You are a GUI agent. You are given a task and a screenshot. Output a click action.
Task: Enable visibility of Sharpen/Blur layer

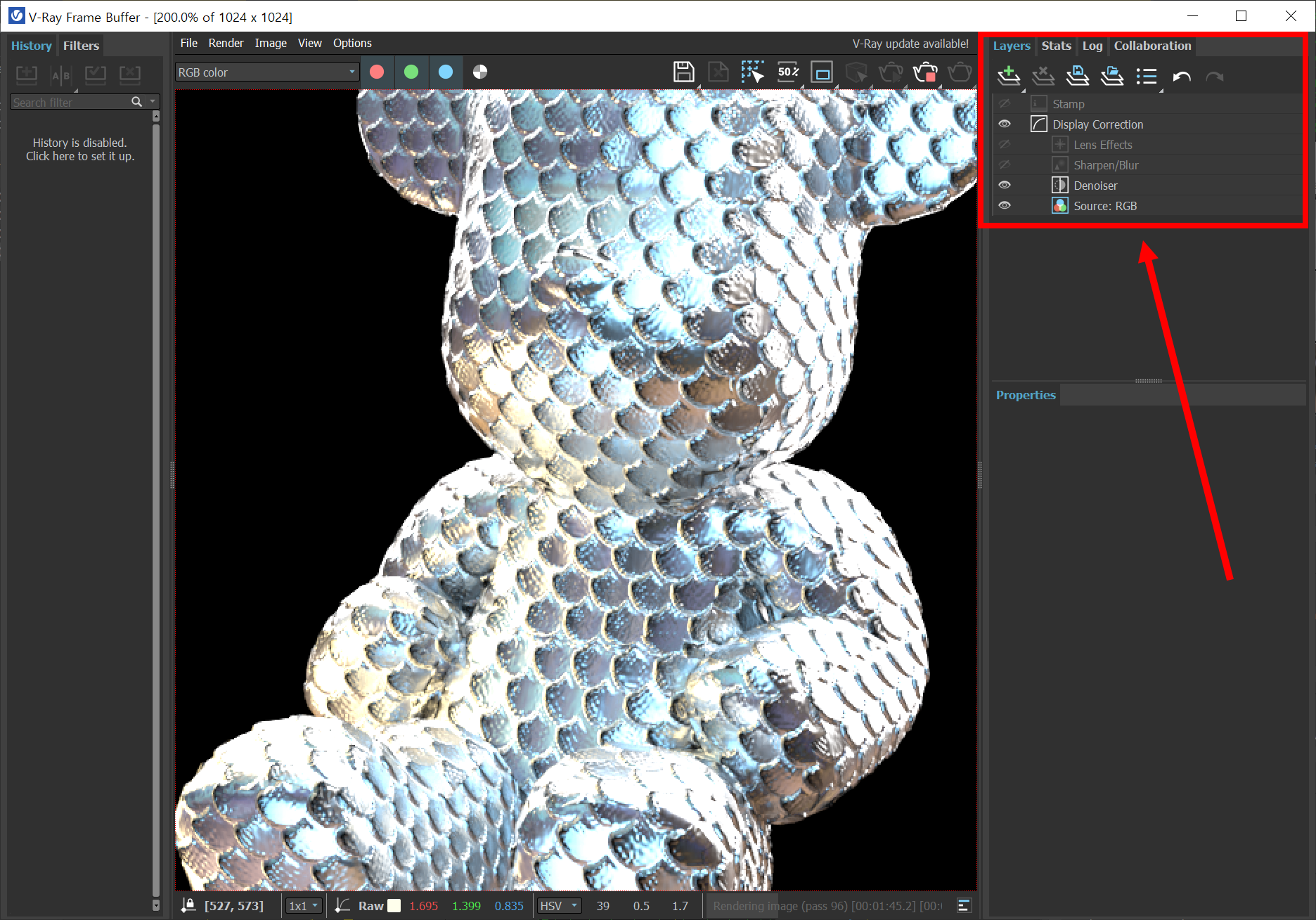tap(1005, 165)
